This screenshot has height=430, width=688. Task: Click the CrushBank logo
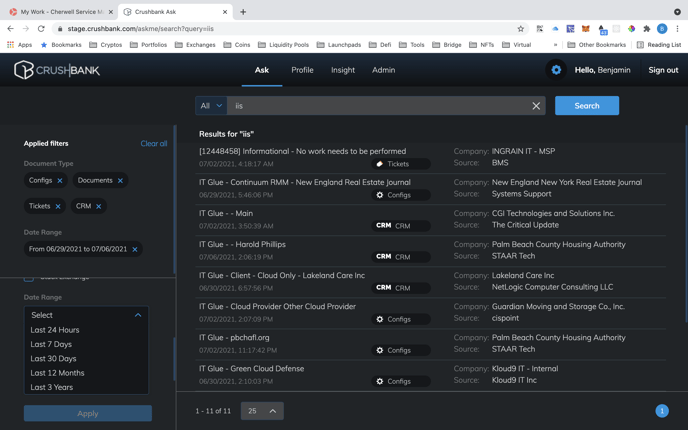(57, 70)
